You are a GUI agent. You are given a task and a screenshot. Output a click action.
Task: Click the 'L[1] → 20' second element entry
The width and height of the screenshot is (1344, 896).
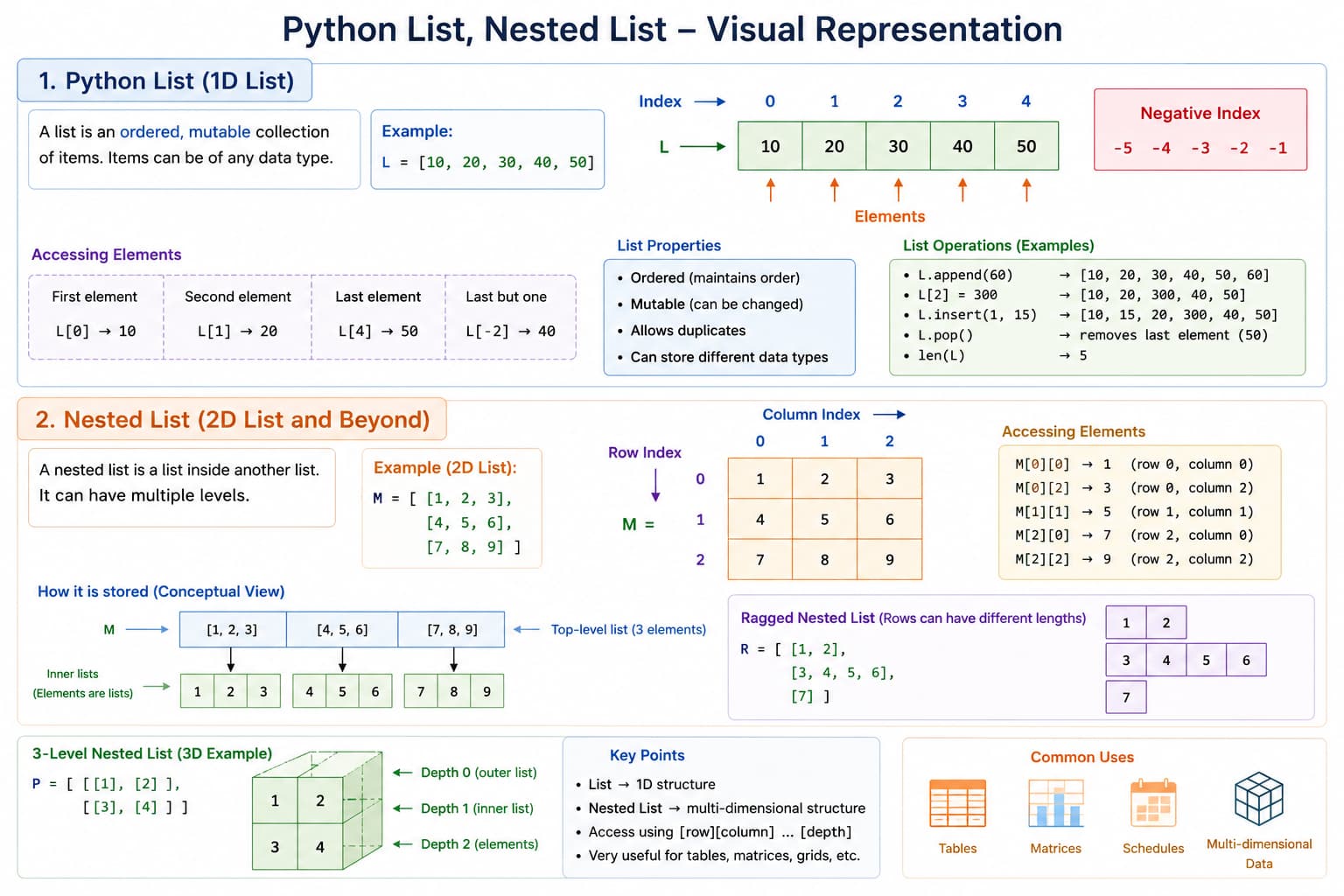[x=237, y=332]
